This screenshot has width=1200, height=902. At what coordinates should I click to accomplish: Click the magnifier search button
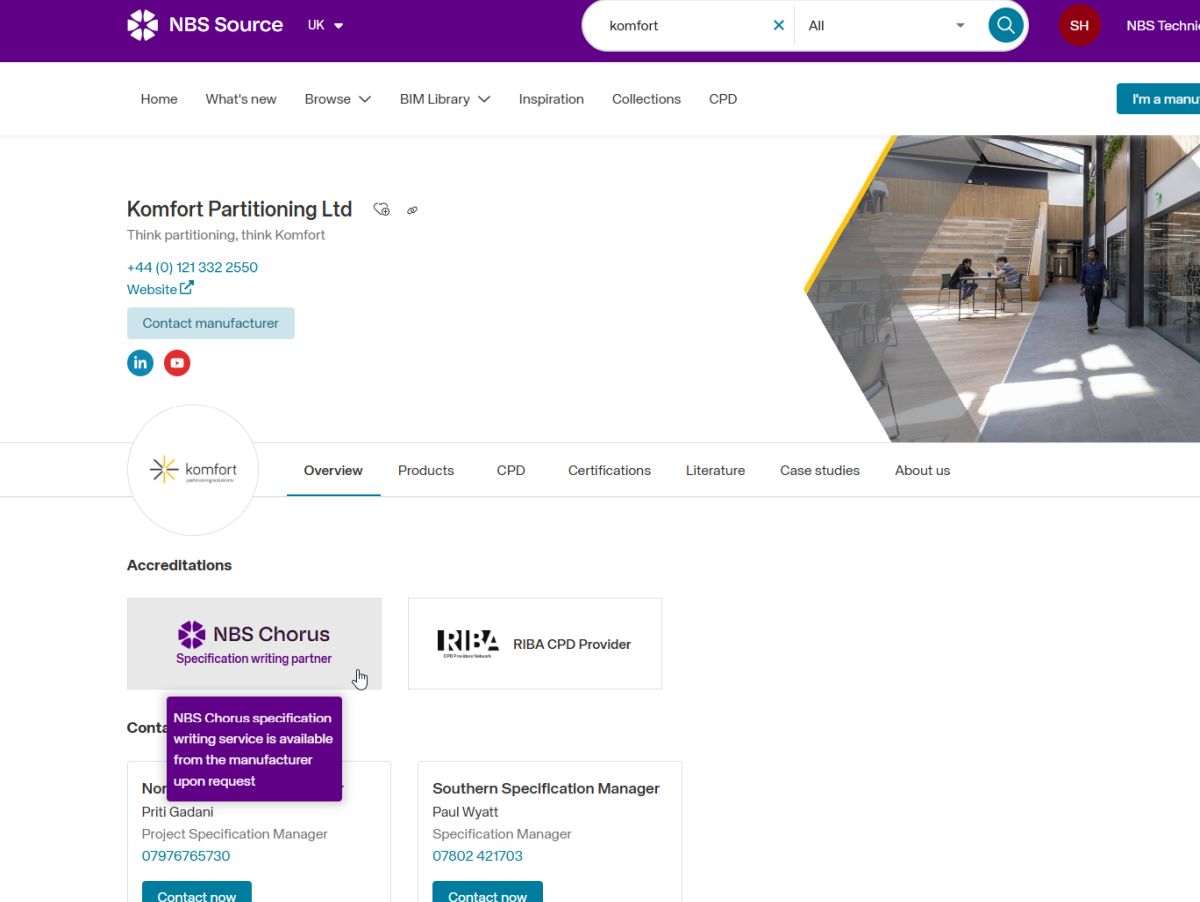point(1006,25)
